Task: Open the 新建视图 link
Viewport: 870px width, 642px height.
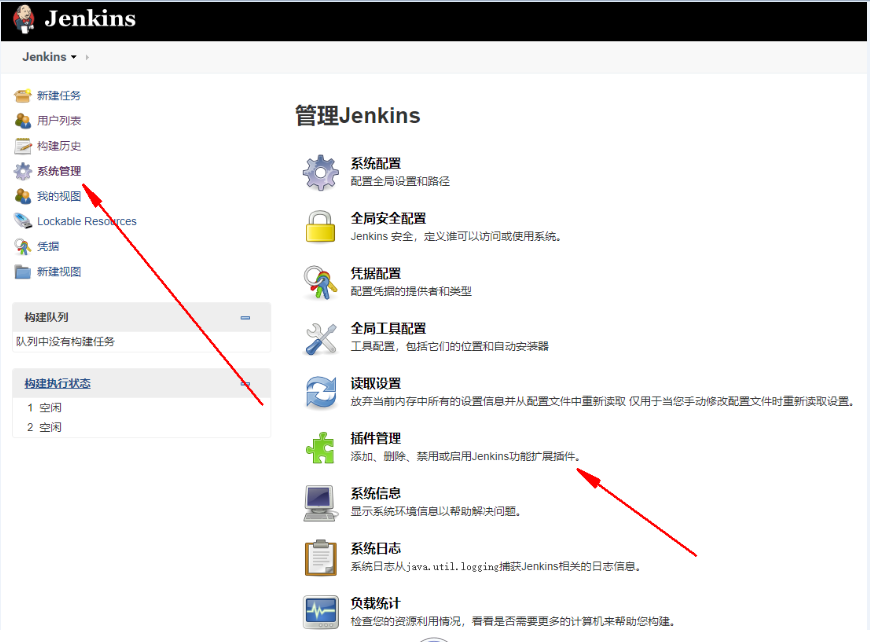Action: [x=59, y=271]
